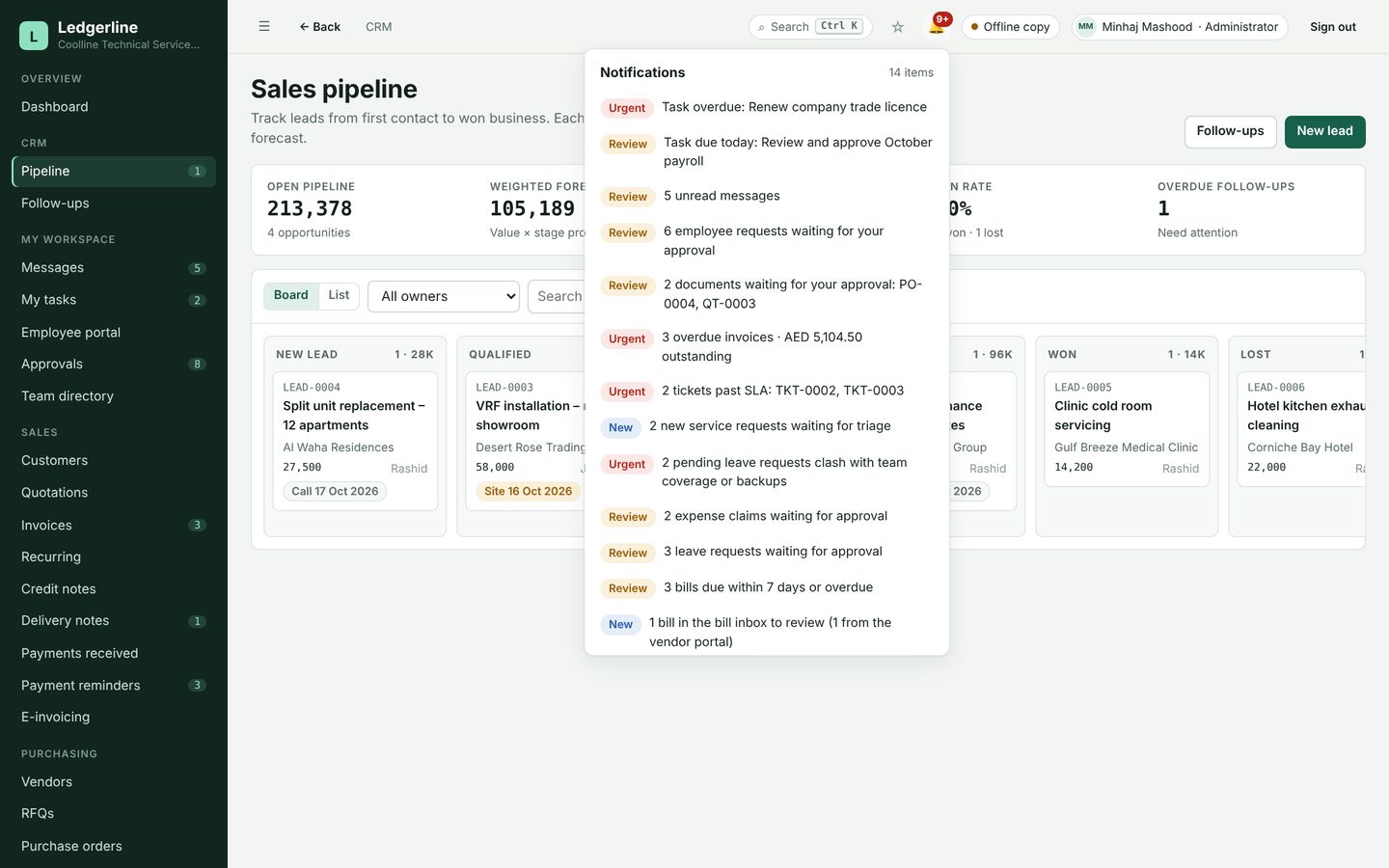Open Quotations in the sidebar

pos(114,493)
